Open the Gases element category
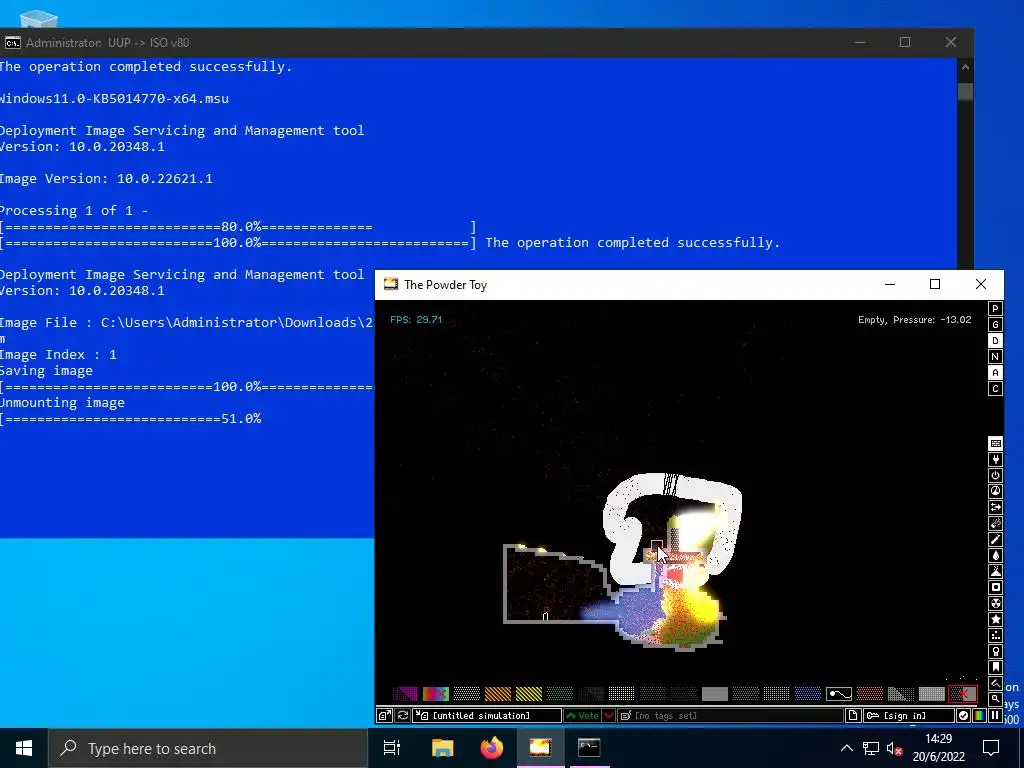 point(995,539)
